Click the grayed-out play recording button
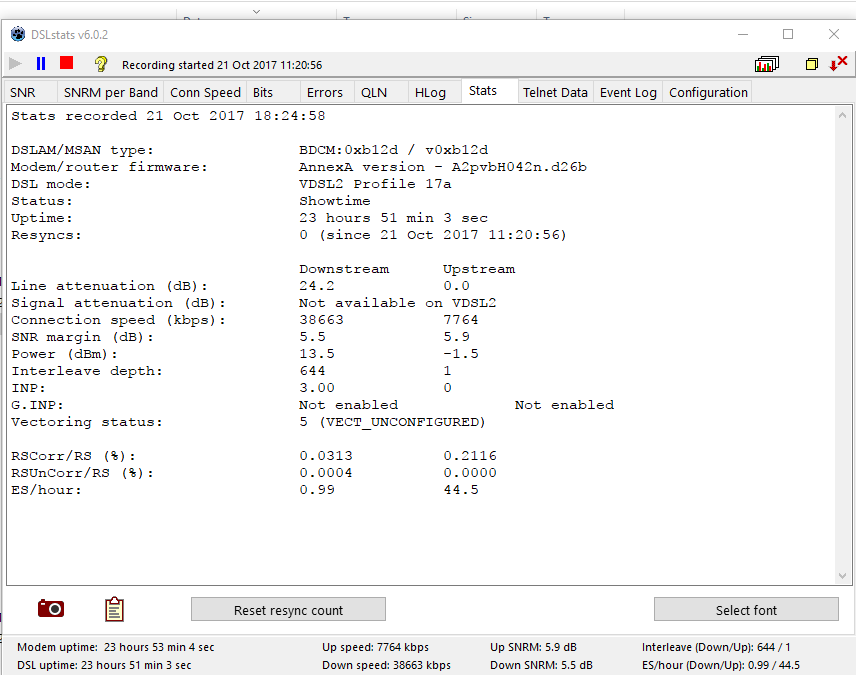This screenshot has height=675, width=856. tap(15, 64)
